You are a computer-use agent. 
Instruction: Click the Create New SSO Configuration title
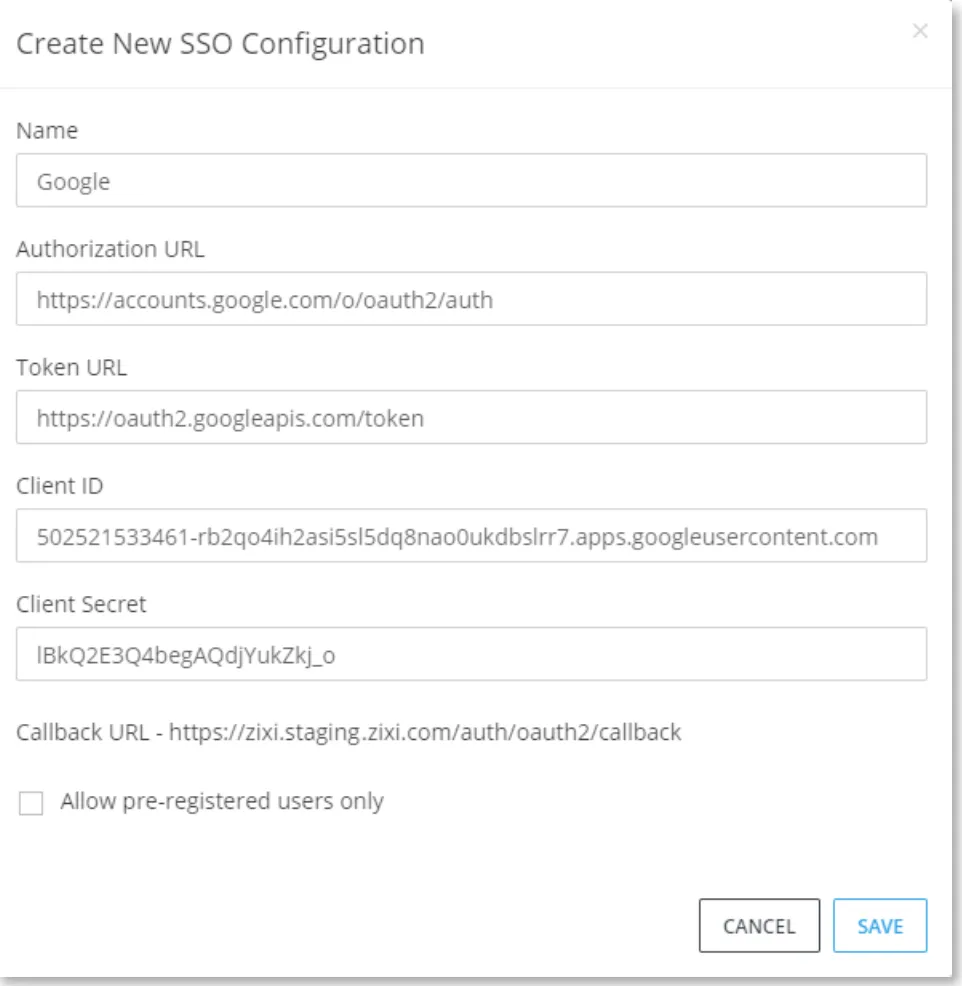coord(220,44)
